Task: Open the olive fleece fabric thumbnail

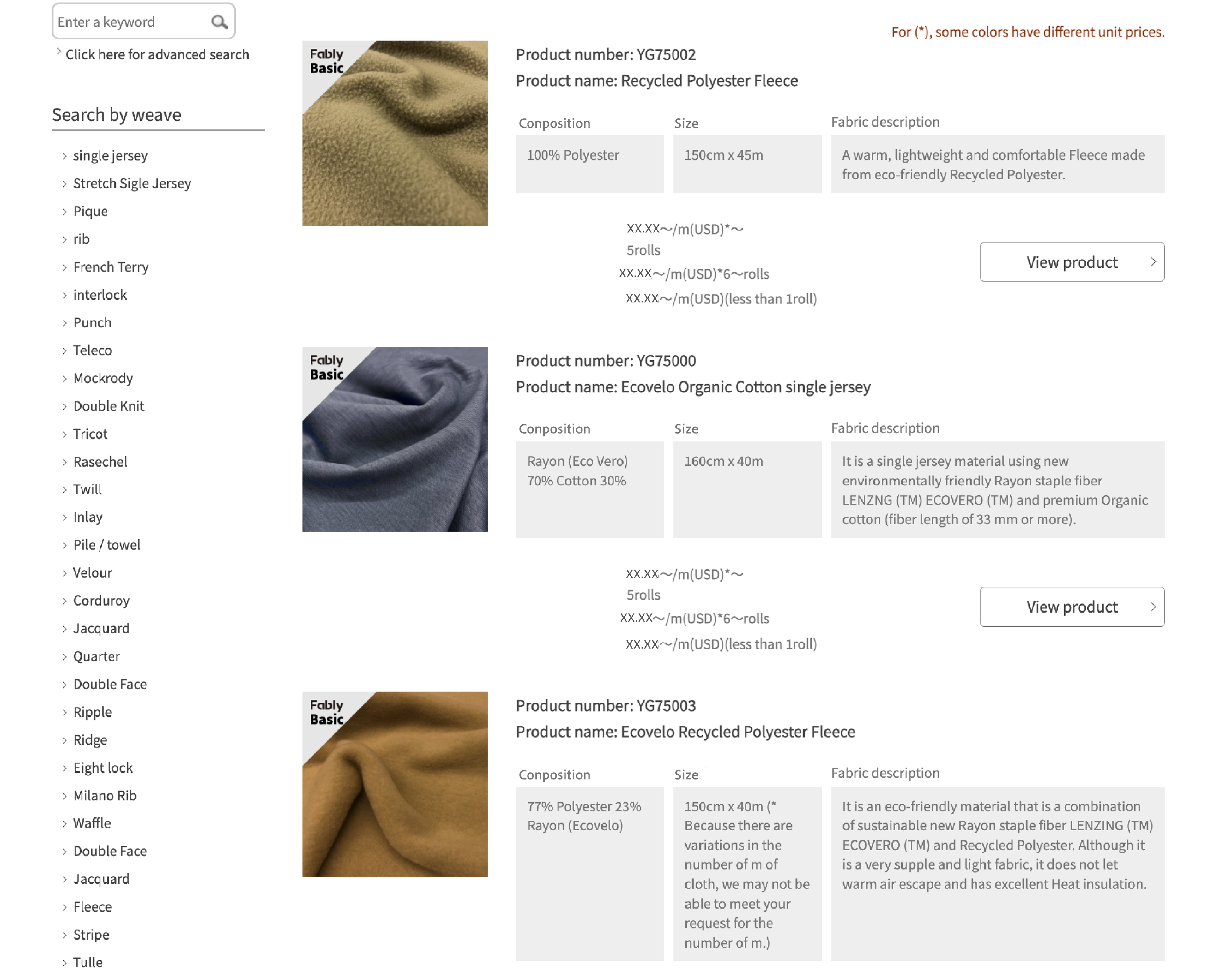Action: [x=395, y=134]
